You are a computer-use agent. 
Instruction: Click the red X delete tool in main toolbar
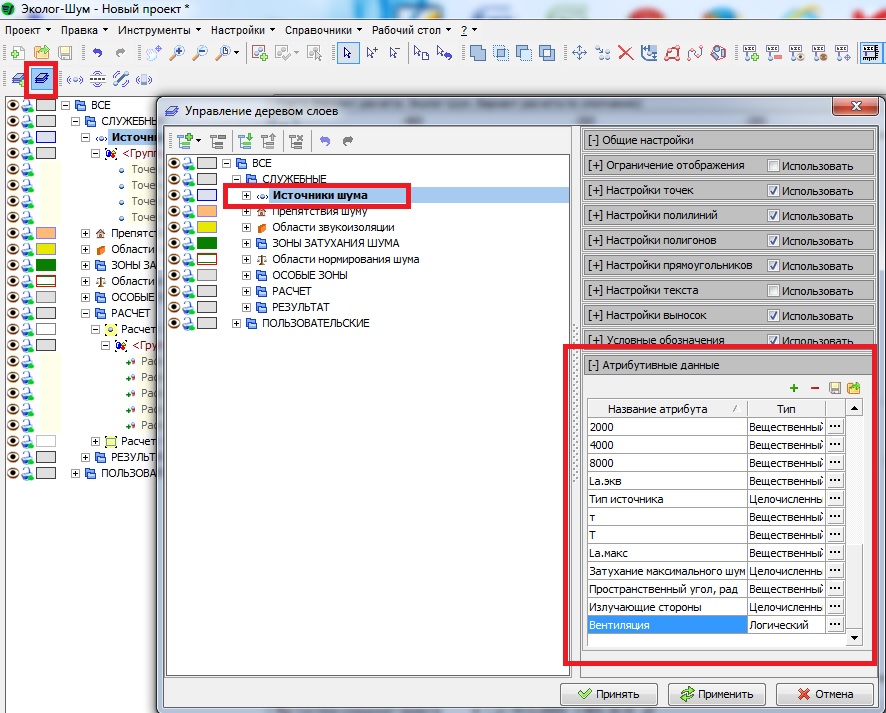coord(625,53)
